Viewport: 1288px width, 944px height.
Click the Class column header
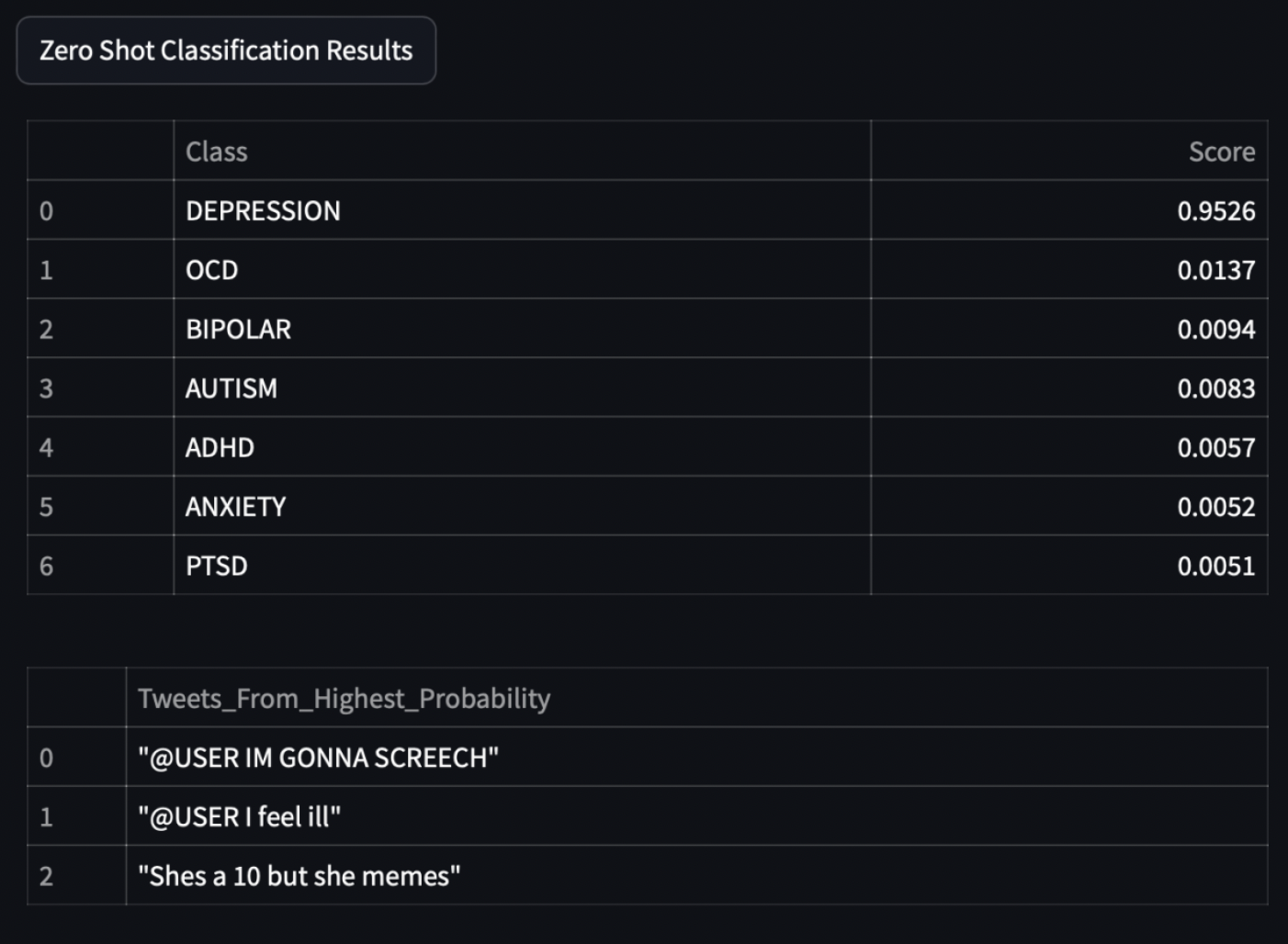(217, 152)
